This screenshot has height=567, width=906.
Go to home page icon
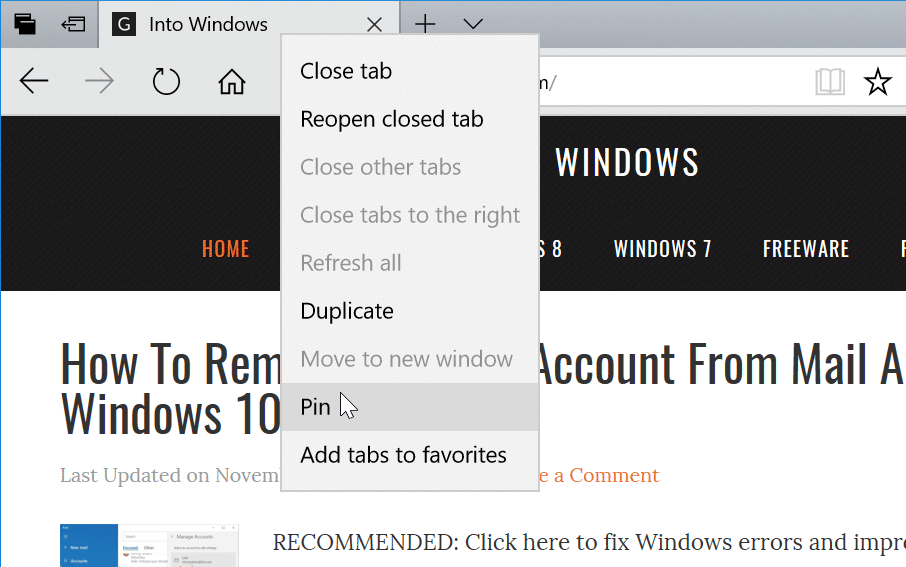click(x=232, y=81)
